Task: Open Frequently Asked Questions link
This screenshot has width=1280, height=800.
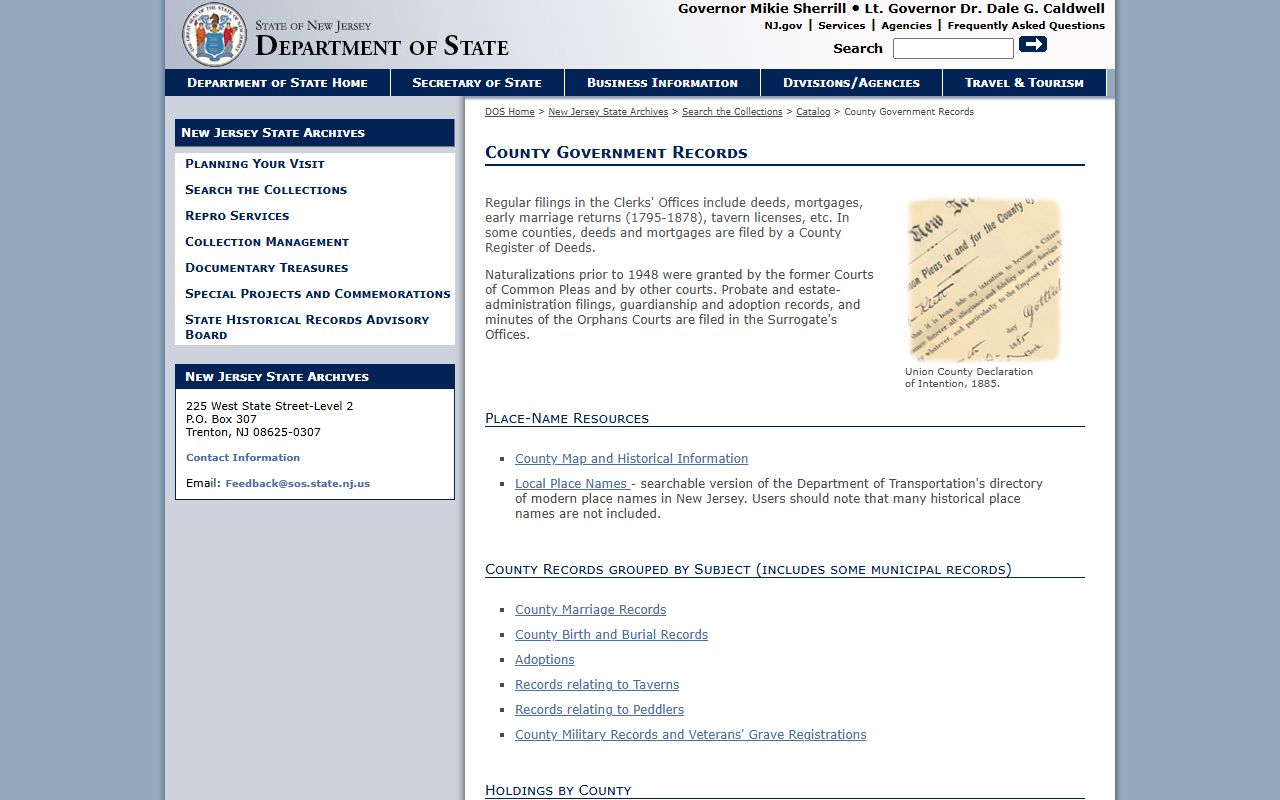Action: 1026,26
